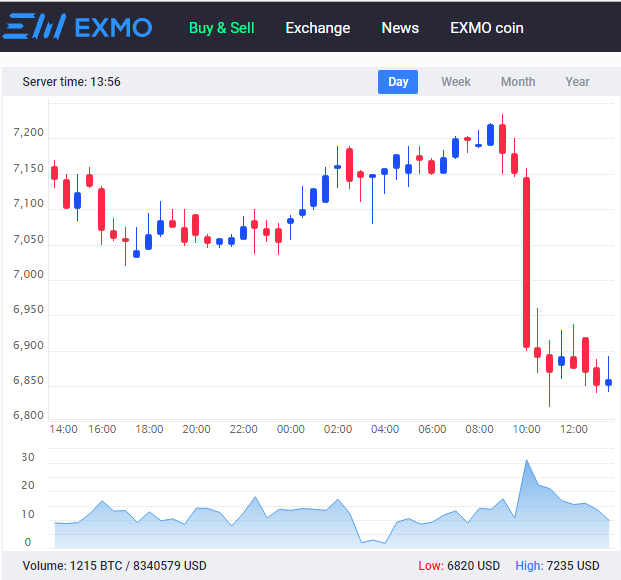Click the 7,000 price axis label
621x580 pixels.
pos(29,275)
